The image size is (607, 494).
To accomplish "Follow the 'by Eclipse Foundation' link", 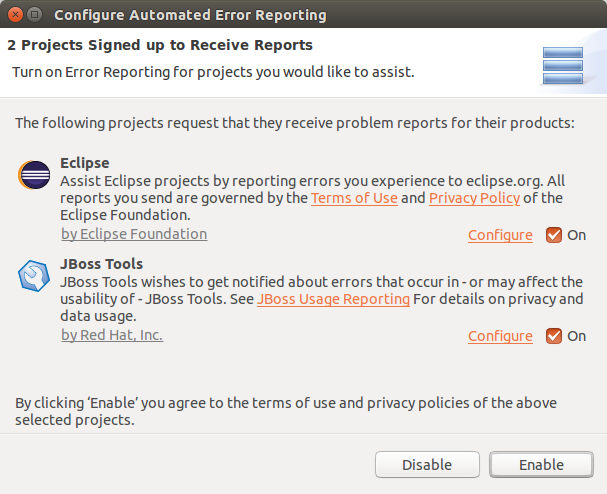I will pos(134,234).
